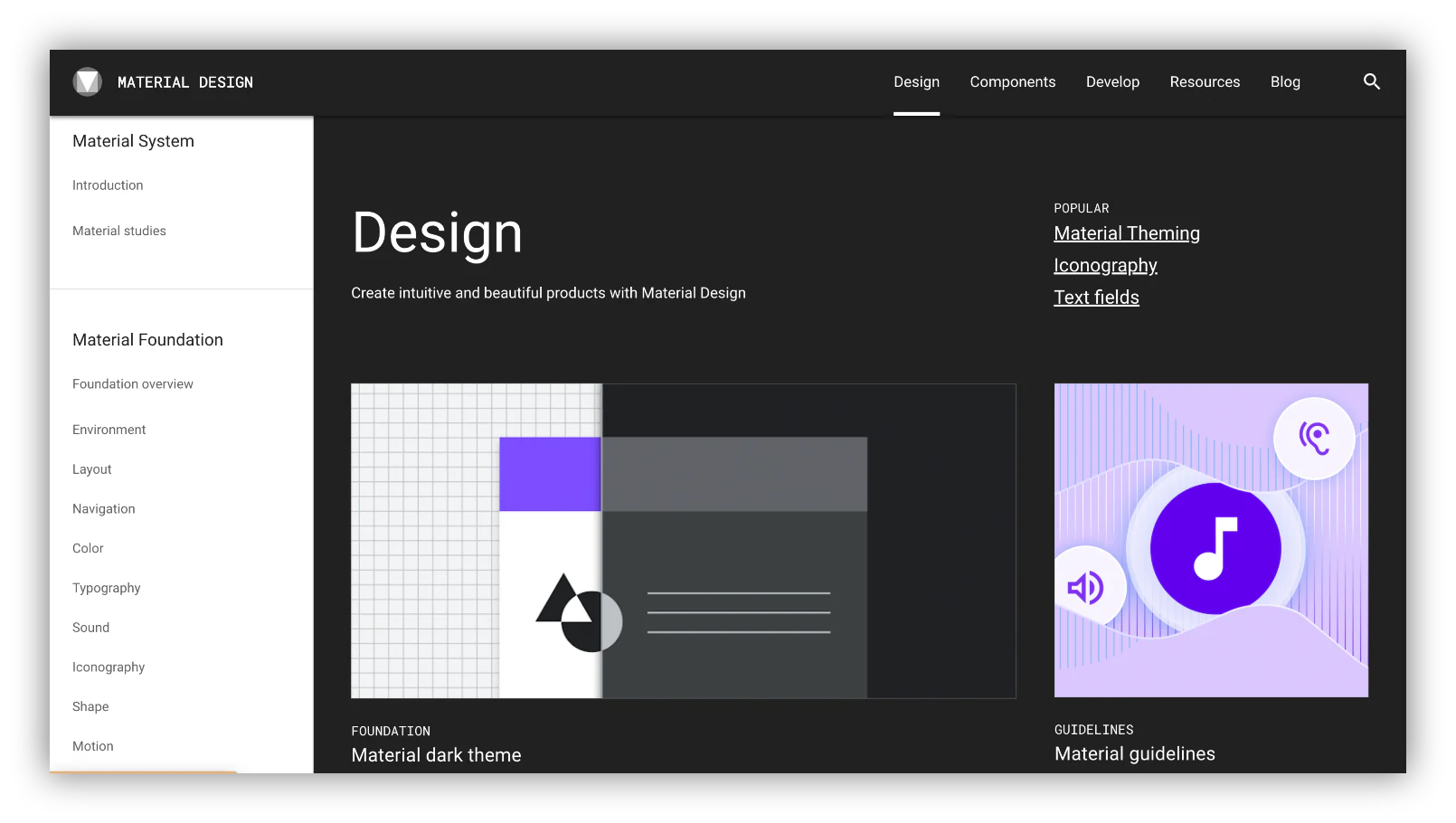The height and width of the screenshot is (823, 1456).
Task: Switch to the Components tab
Action: coord(1013,82)
